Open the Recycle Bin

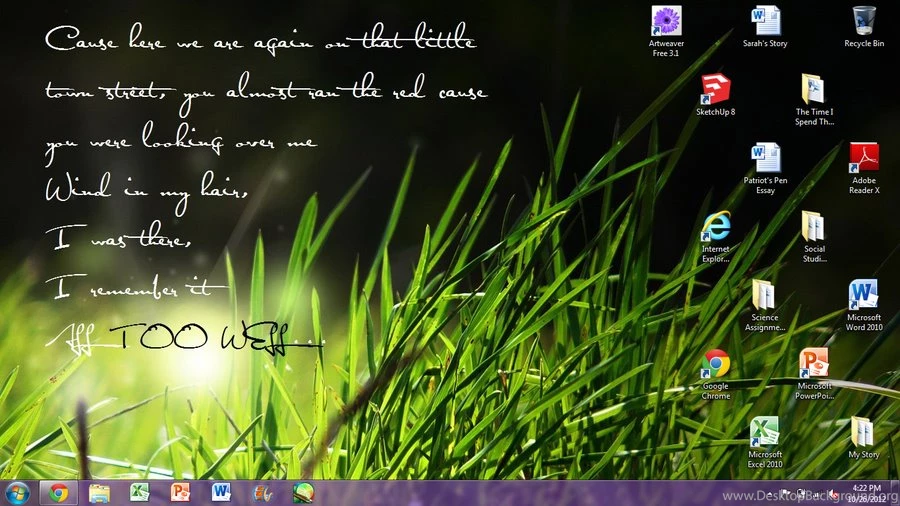point(864,21)
